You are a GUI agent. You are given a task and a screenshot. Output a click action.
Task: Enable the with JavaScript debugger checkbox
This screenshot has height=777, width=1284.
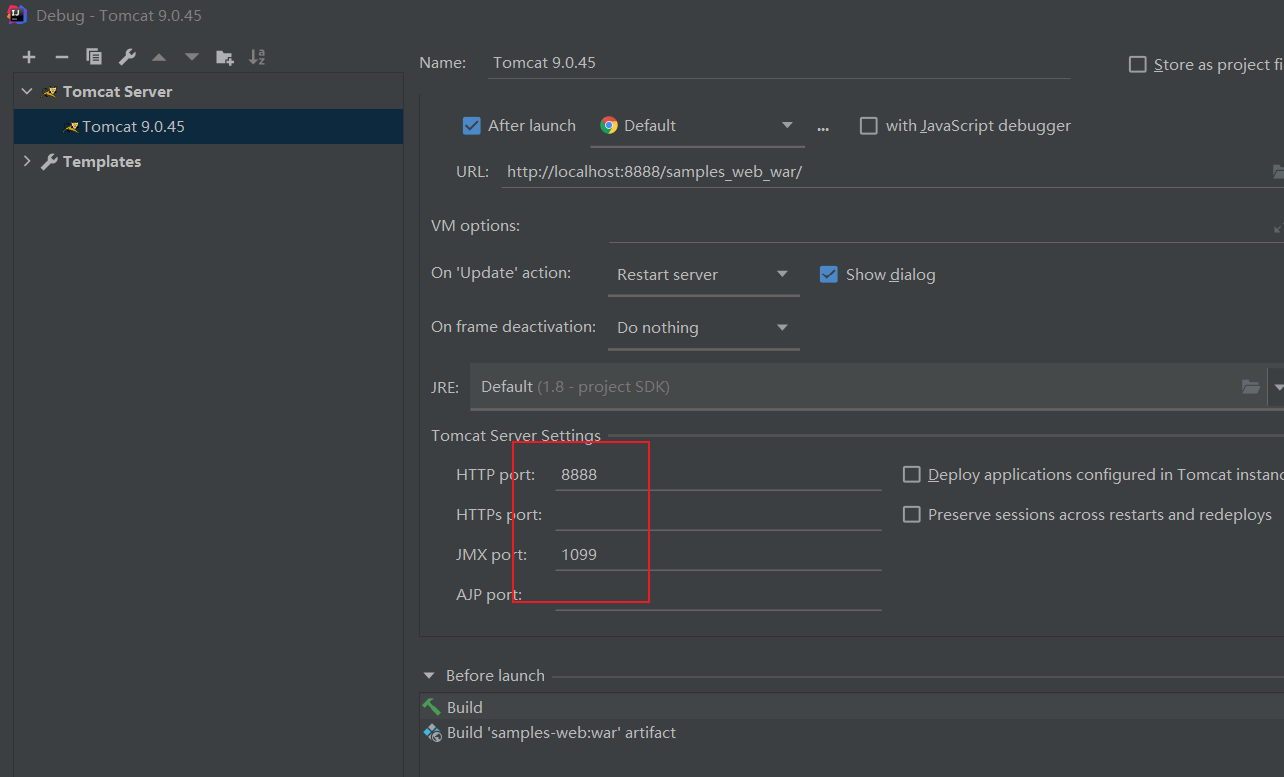pyautogui.click(x=869, y=126)
